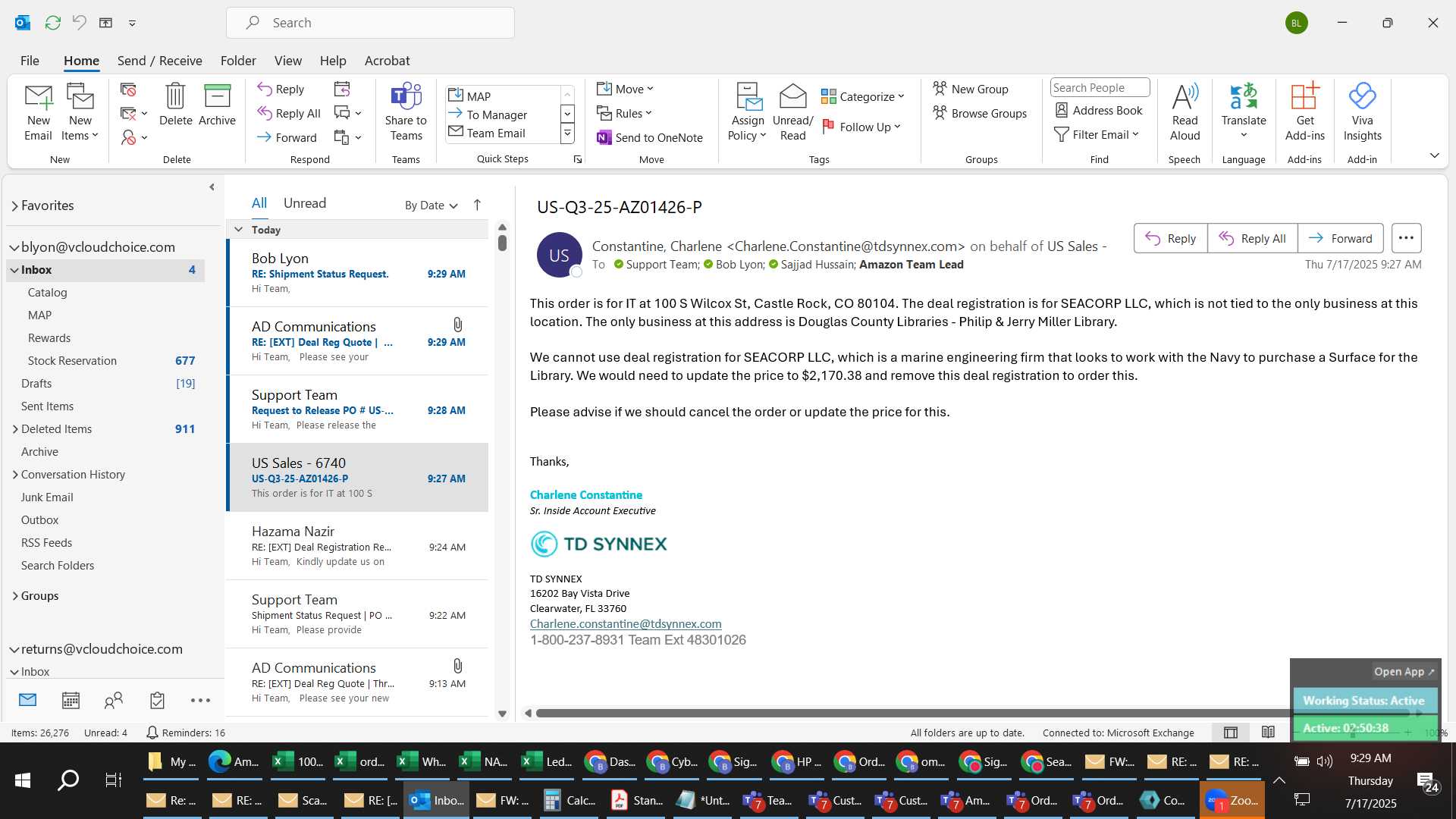Click Get Add-ins icon
1456x819 pixels.
tap(1304, 112)
